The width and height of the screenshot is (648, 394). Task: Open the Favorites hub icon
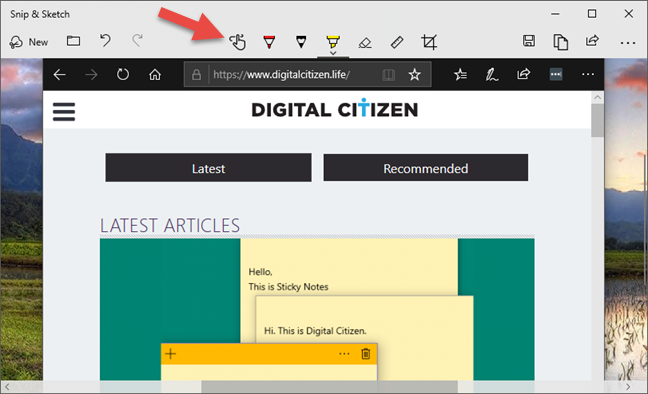point(460,75)
